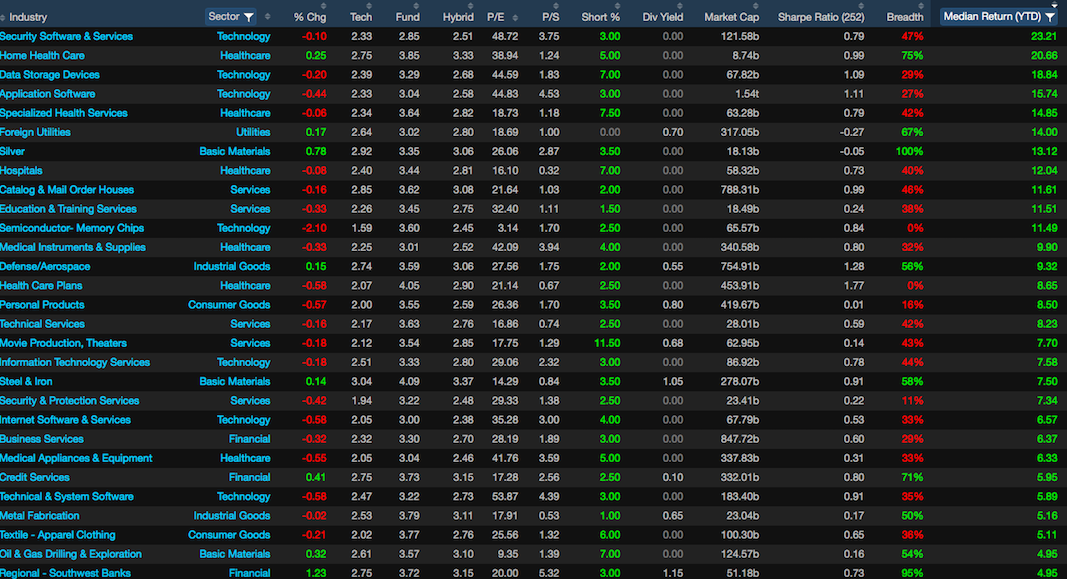Open Medical Instruments & Supplies link
This screenshot has width=1067, height=579.
tap(73, 247)
